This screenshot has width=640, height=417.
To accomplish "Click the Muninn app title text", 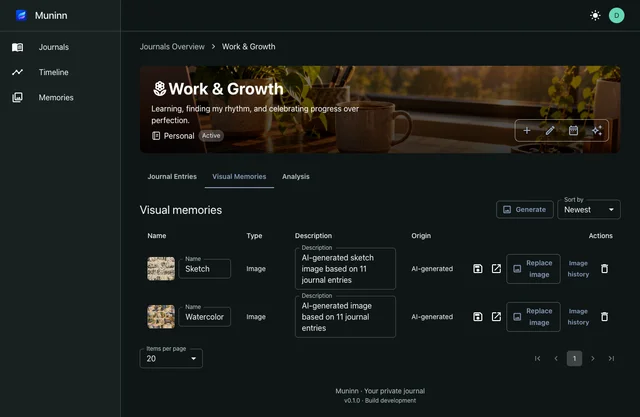I will click(x=51, y=16).
